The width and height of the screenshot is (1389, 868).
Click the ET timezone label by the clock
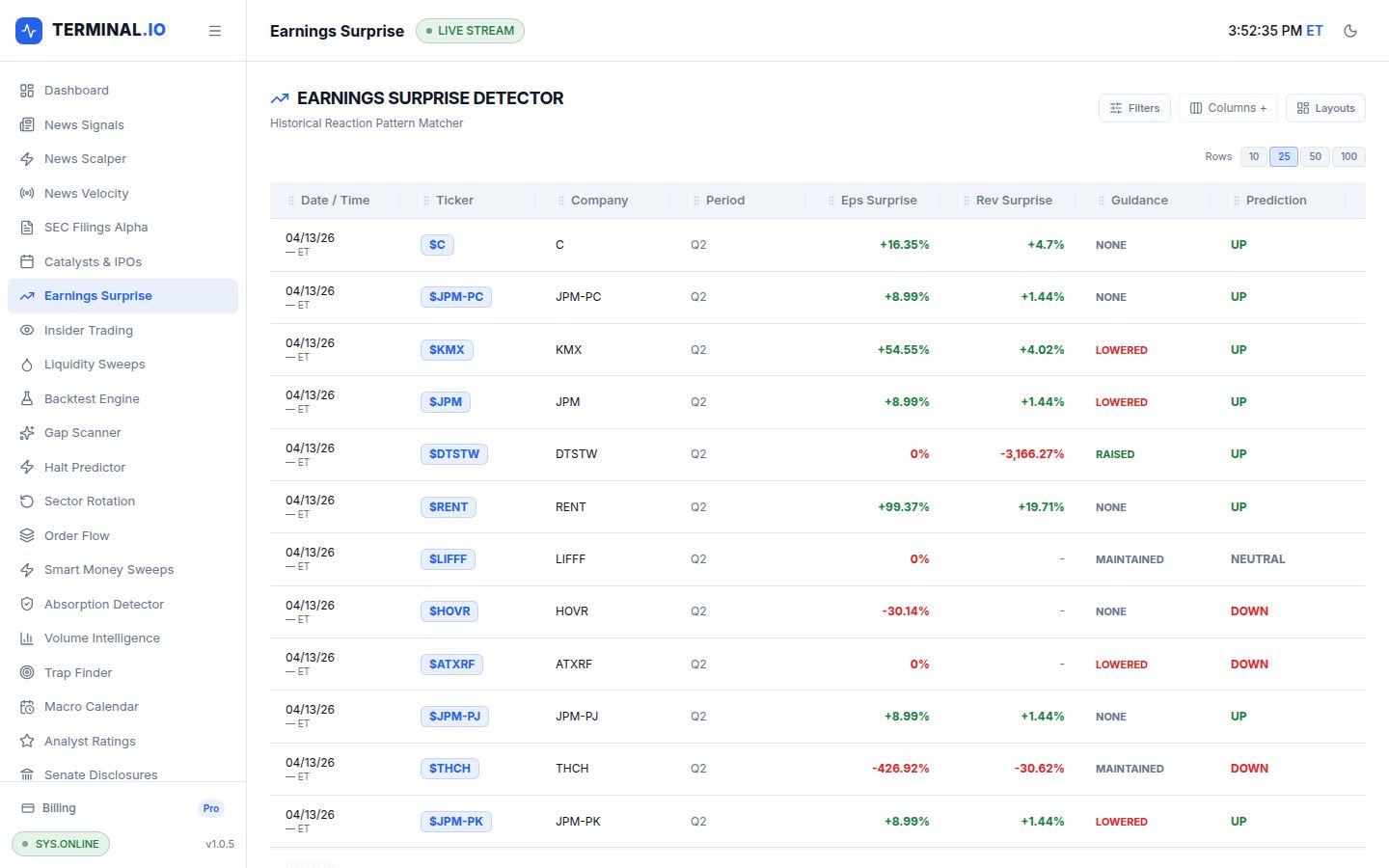point(1315,31)
